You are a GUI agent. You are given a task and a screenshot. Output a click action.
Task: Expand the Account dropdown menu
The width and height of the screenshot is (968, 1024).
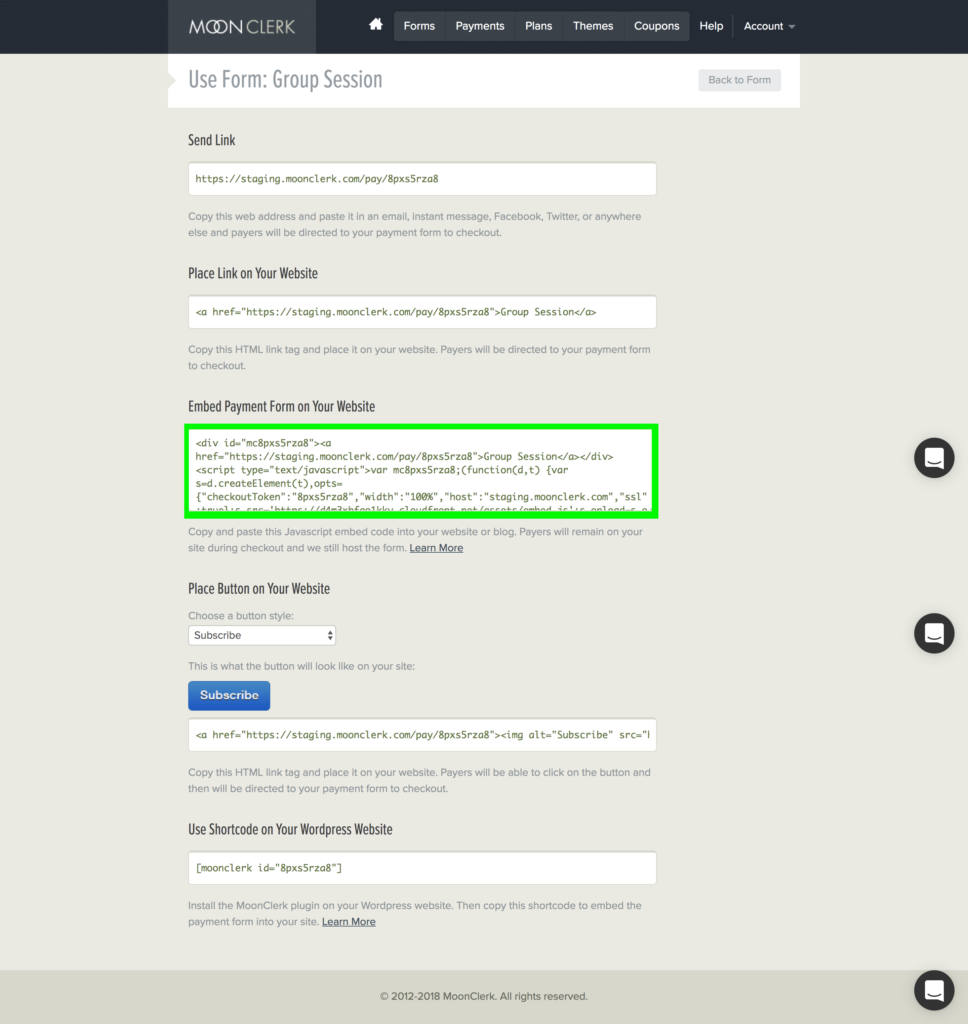coord(769,26)
